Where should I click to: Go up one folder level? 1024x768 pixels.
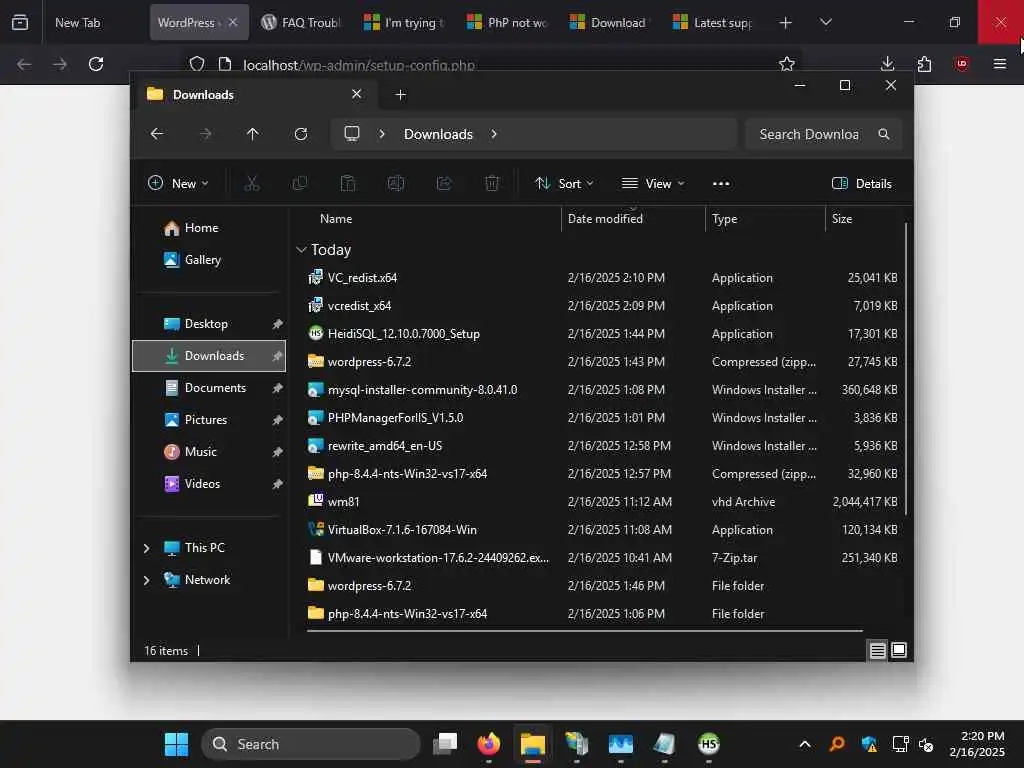[253, 134]
